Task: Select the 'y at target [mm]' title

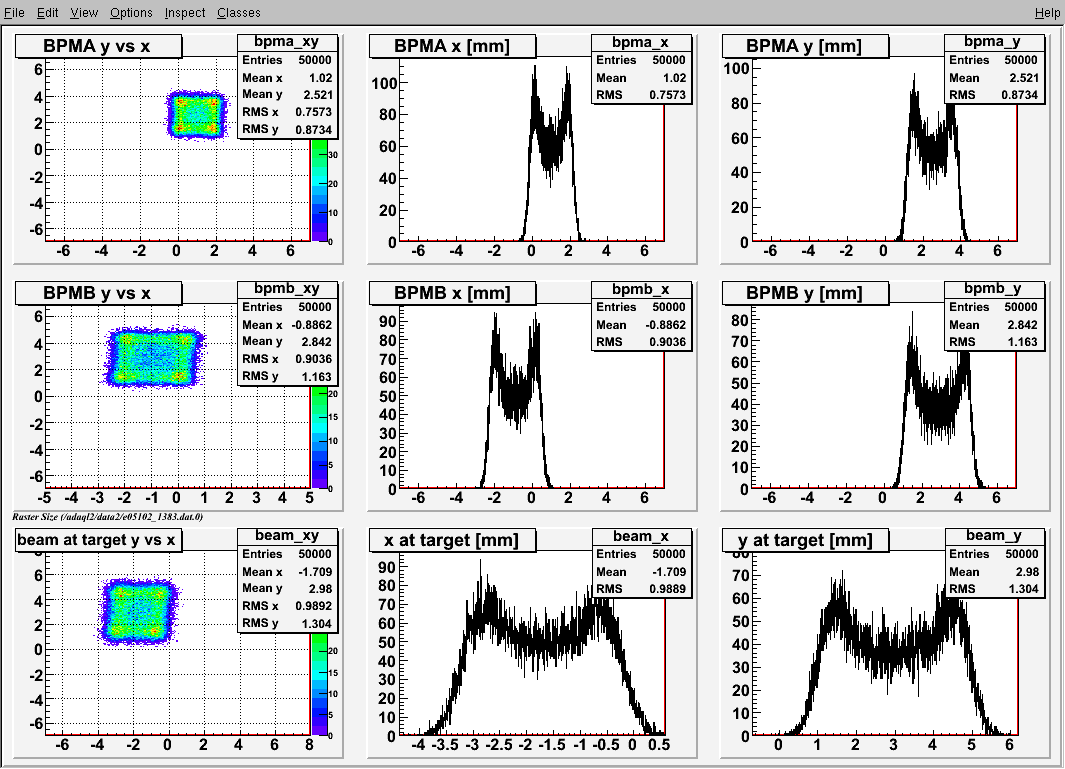Action: [804, 540]
